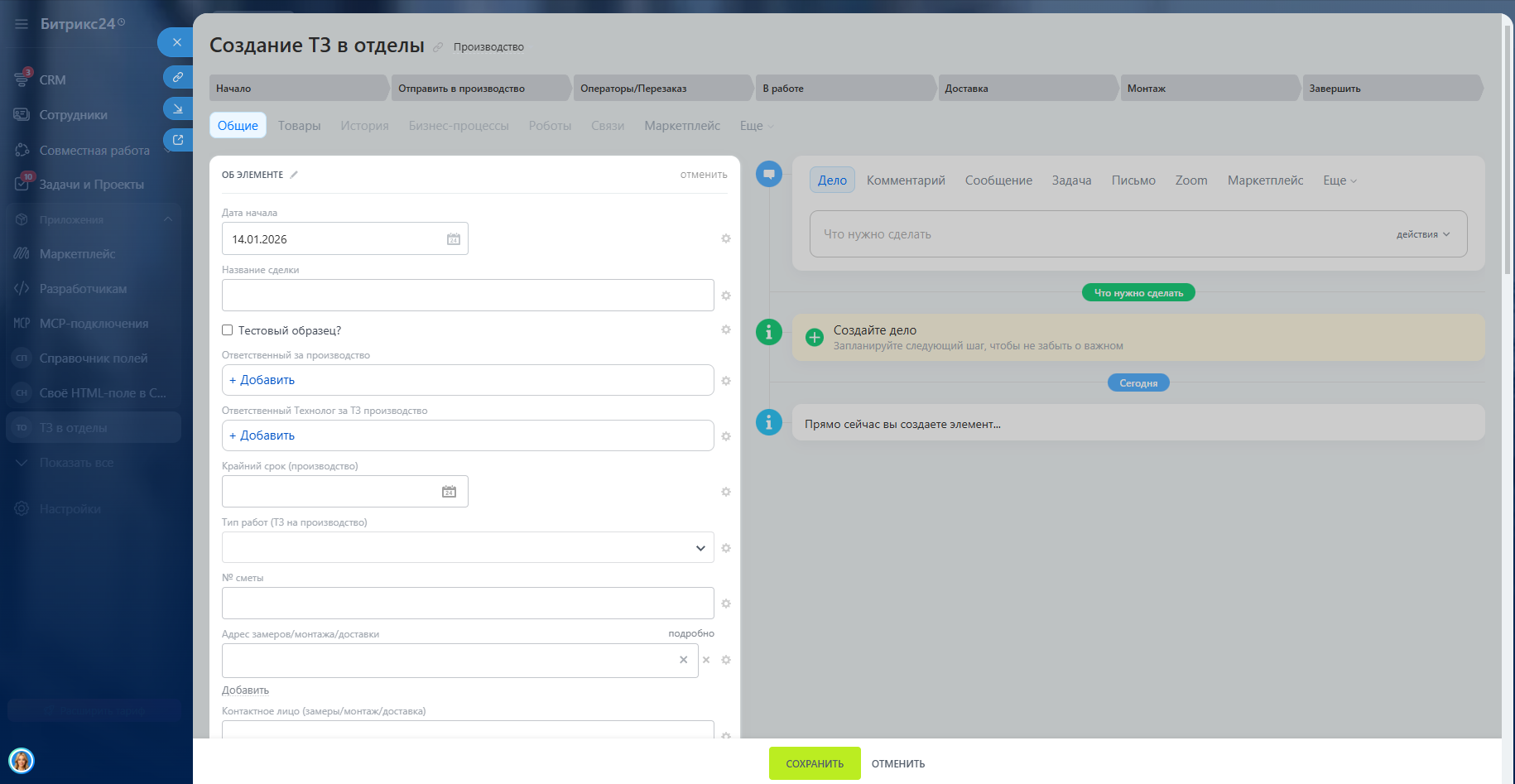Screen dimensions: 1515x784
Task: Edit the ОБ ЭЛЕМЕНТЕ section title pencil
Action: [294, 175]
